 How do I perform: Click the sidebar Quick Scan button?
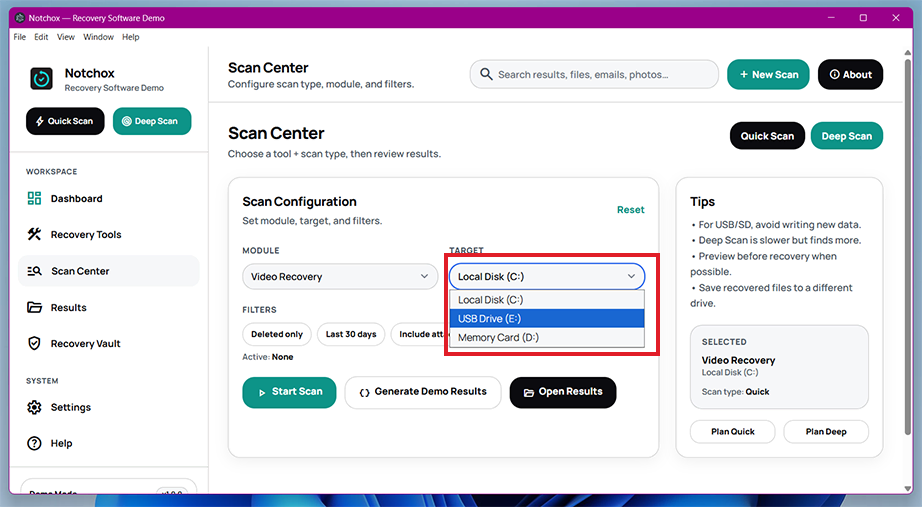[x=65, y=121]
